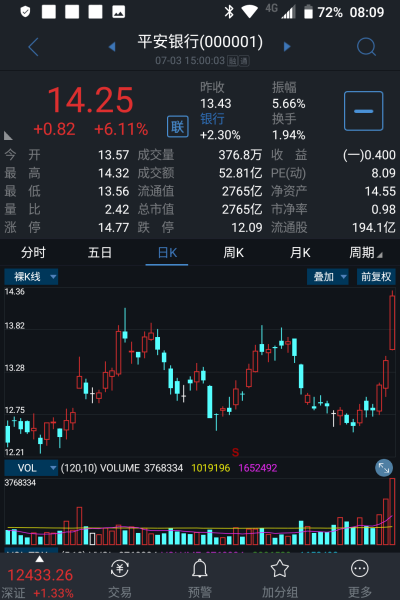This screenshot has width=400, height=600.
Task: Open the VOL indicator dropdown
Action: [x=31, y=468]
